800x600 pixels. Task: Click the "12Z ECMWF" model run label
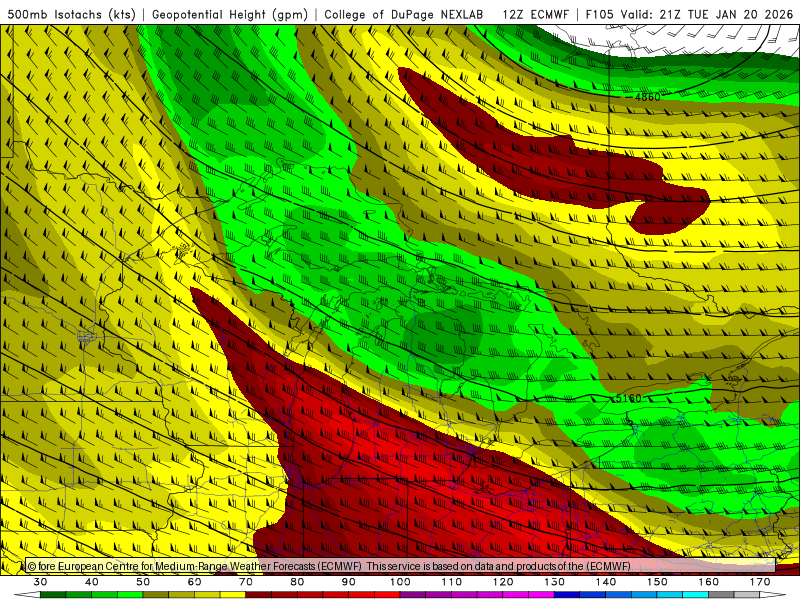535,14
